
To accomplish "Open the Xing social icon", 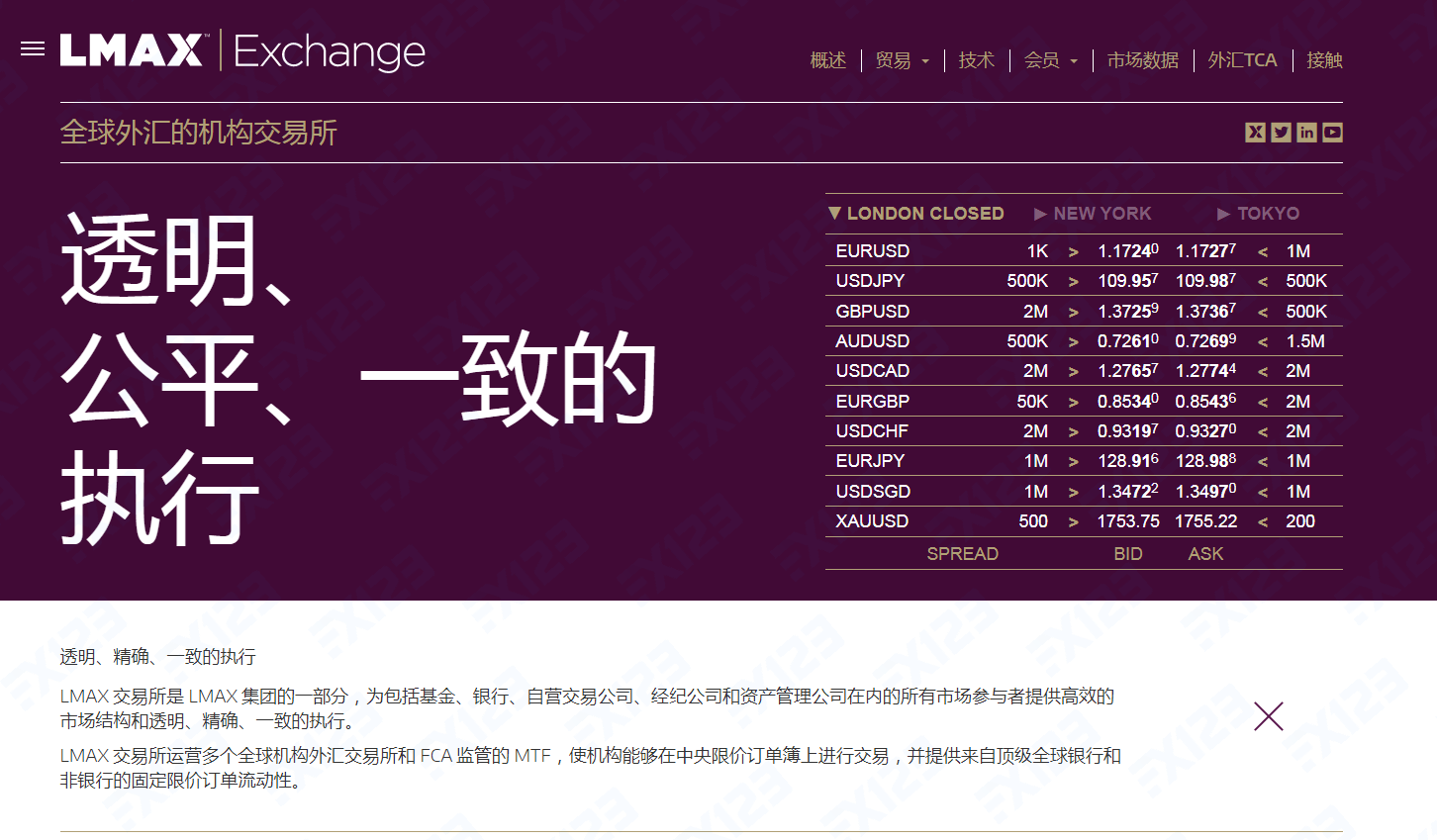I will [x=1255, y=133].
